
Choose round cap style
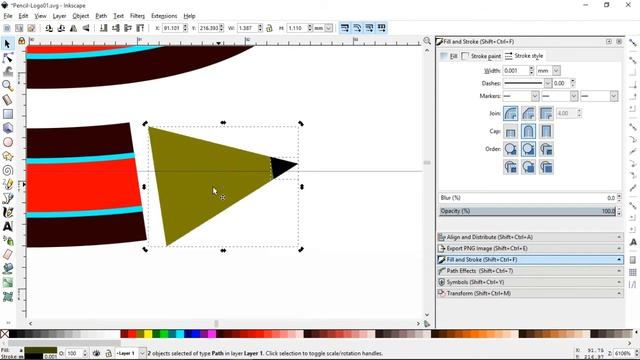tap(528, 131)
